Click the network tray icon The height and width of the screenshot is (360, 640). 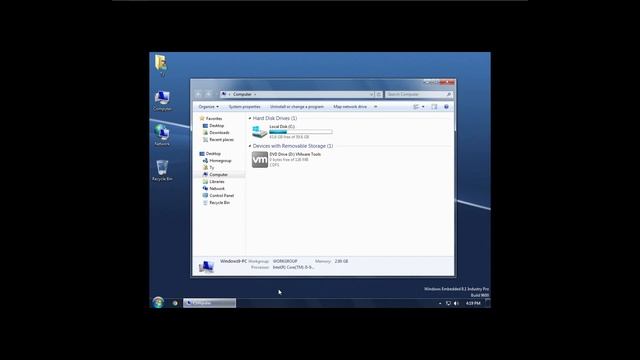(448, 303)
